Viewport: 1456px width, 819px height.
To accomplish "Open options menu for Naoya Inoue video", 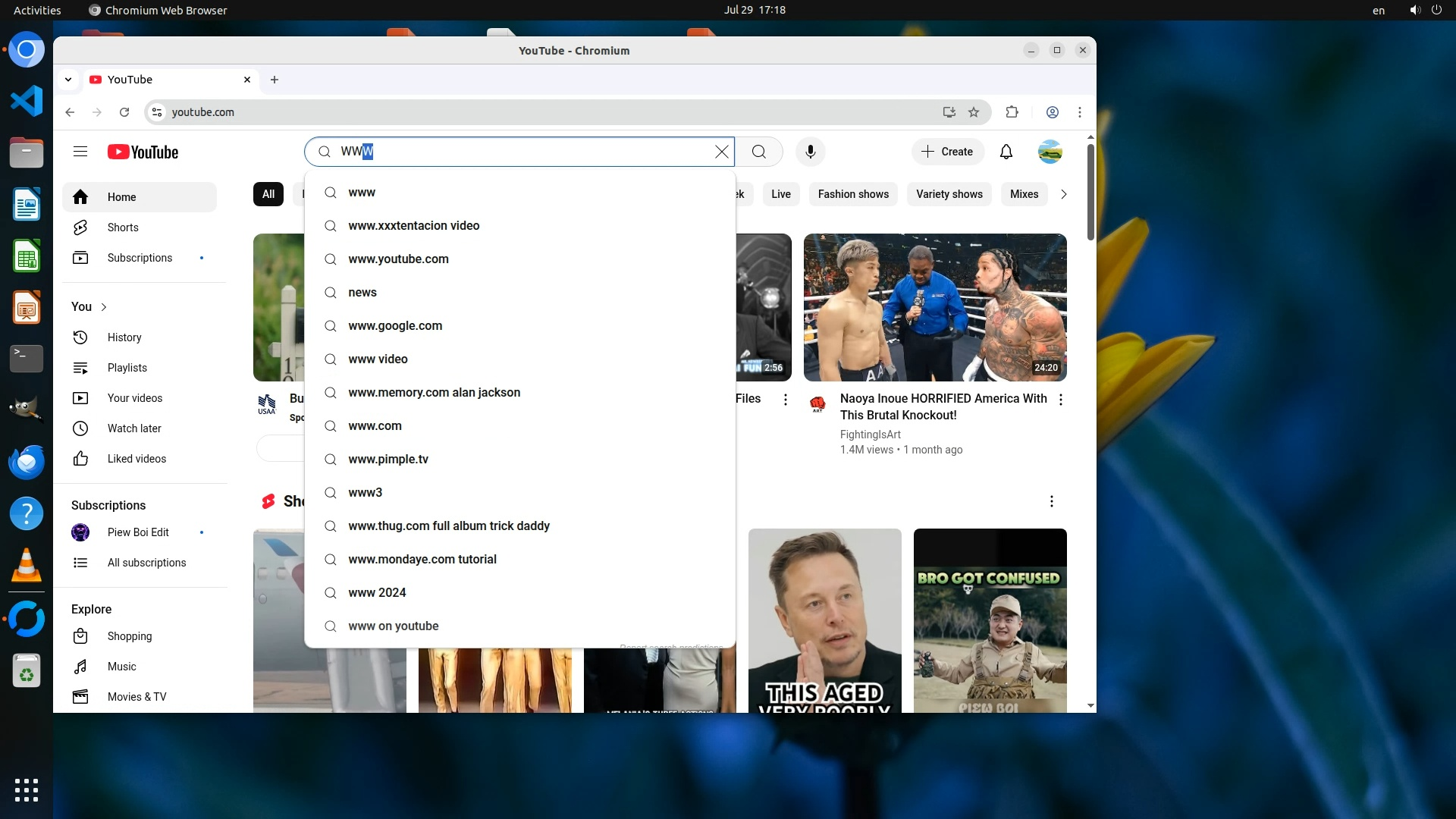I will [x=1060, y=400].
